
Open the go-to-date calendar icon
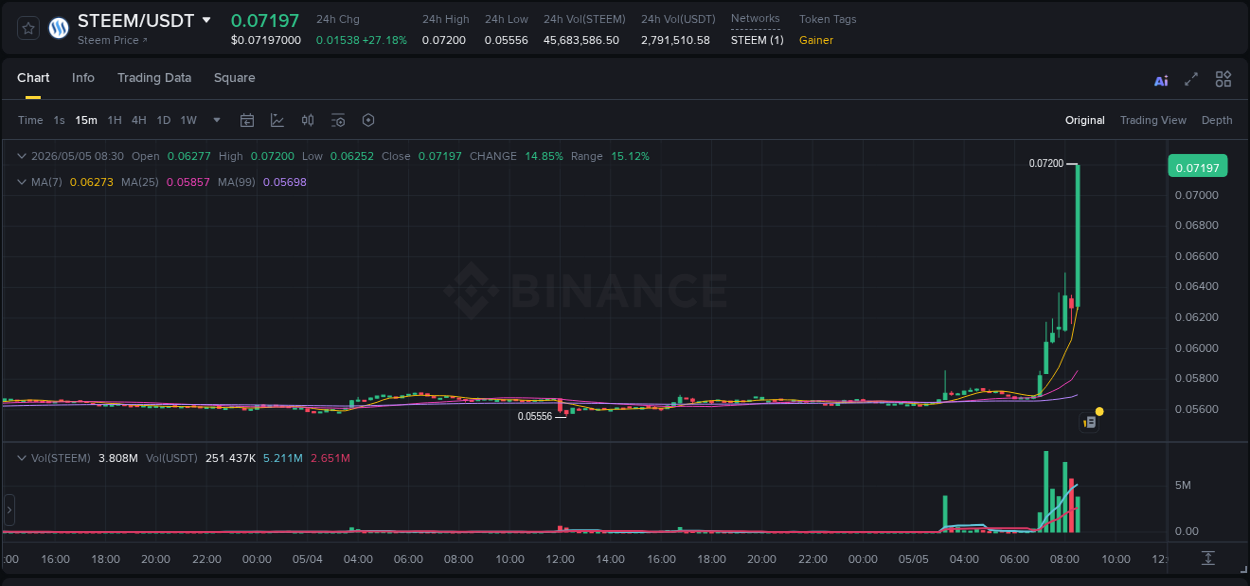247,120
